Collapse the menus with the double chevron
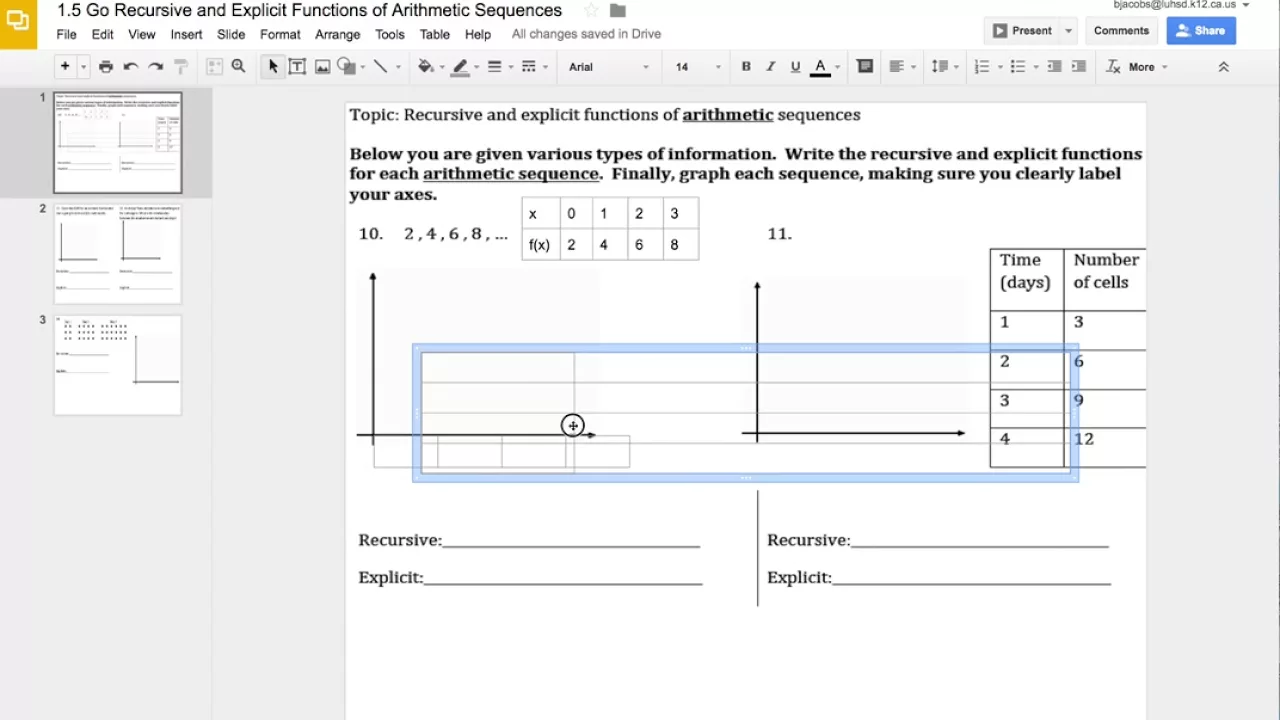1280x720 pixels. (1223, 67)
